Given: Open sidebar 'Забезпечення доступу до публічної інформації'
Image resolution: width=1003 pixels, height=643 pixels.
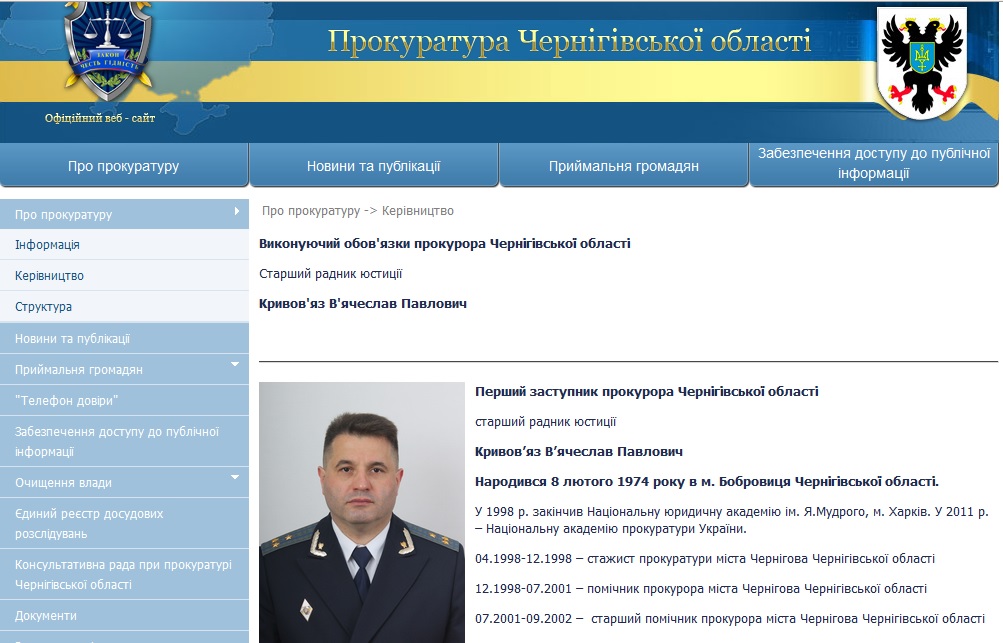Looking at the screenshot, I should point(124,441).
